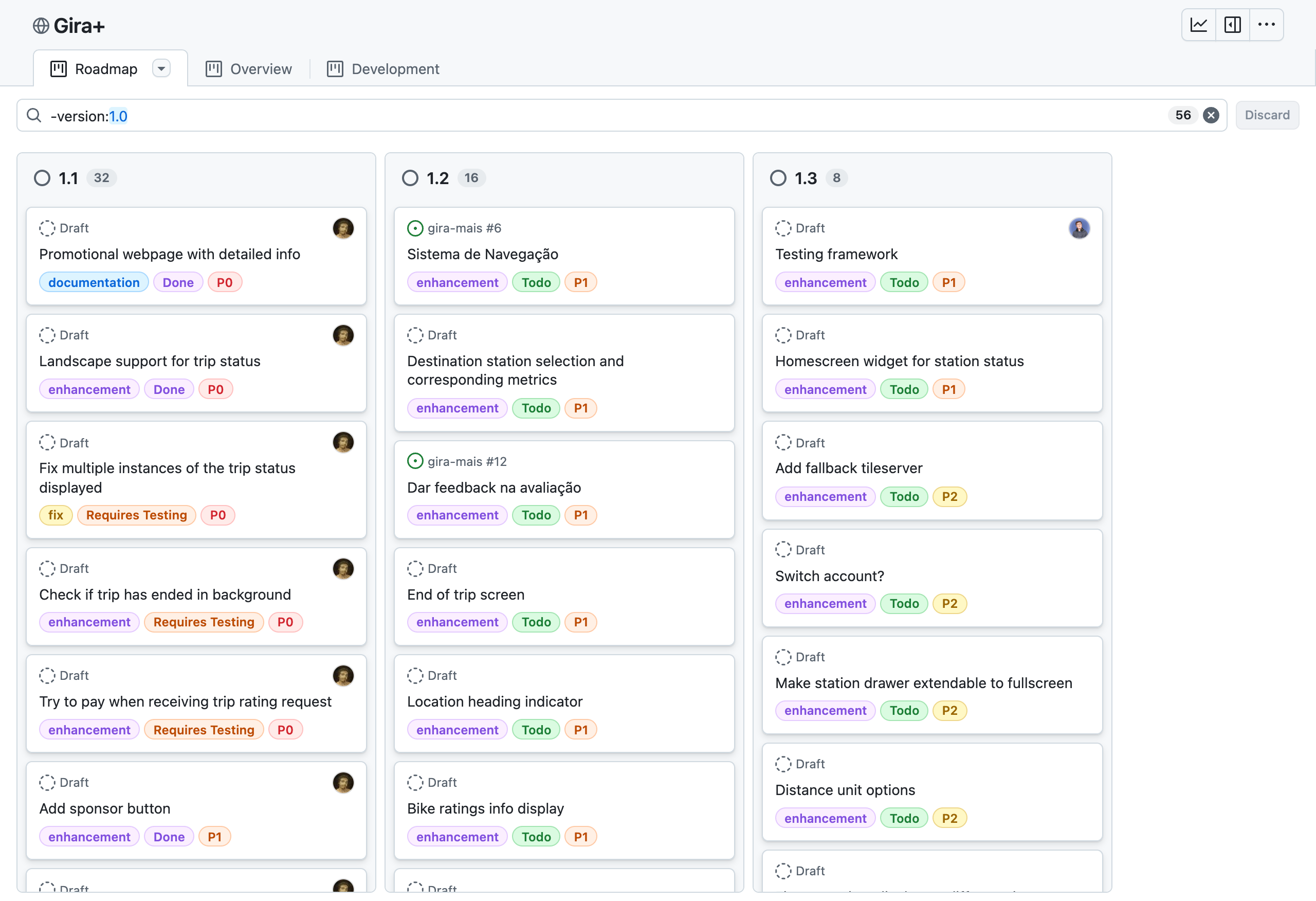Screen dimensions: 1316x901
Task: Click draft icon on Bike ratings info card
Action: [415, 783]
